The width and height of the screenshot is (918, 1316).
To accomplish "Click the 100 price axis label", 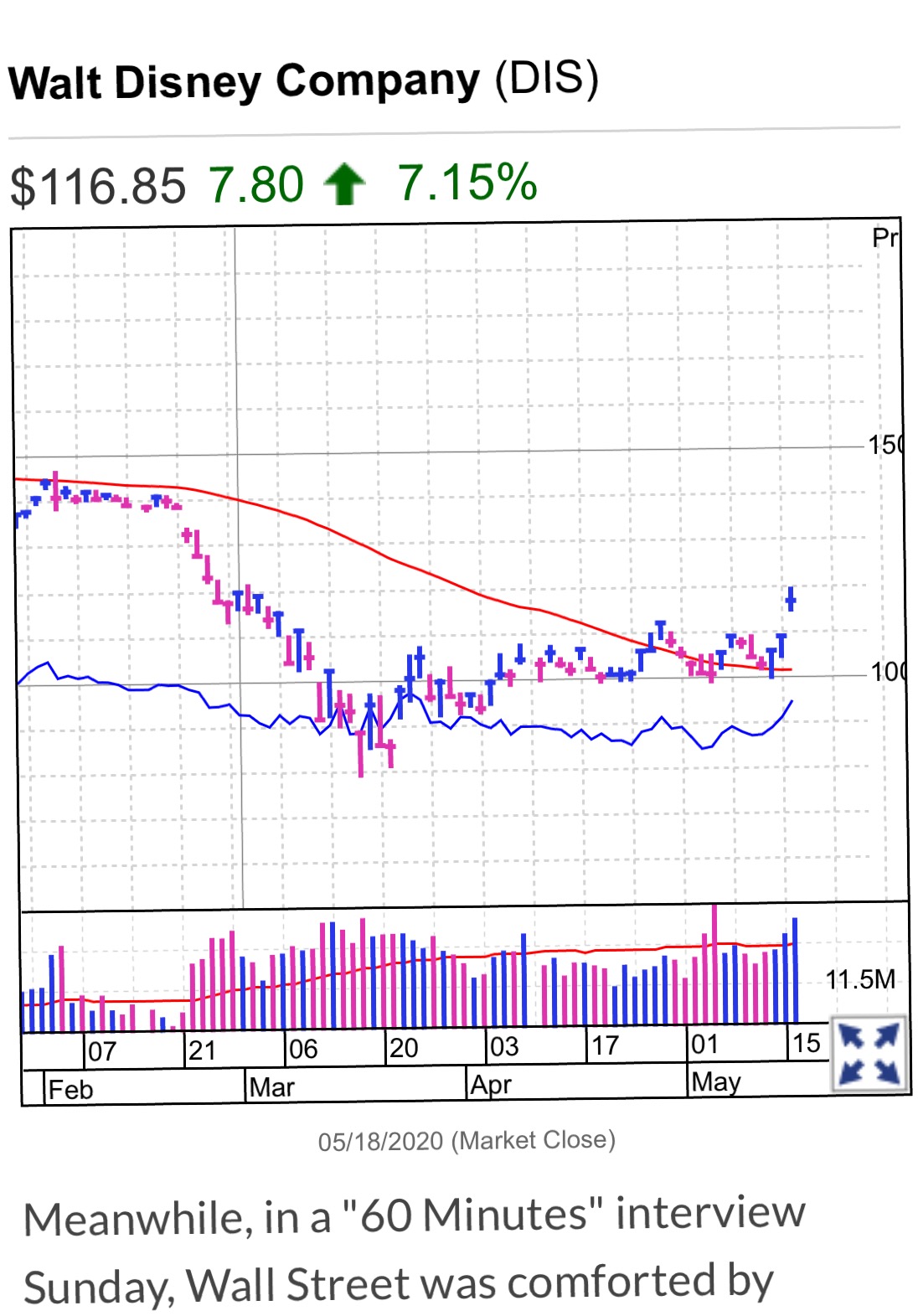I will coord(886,672).
